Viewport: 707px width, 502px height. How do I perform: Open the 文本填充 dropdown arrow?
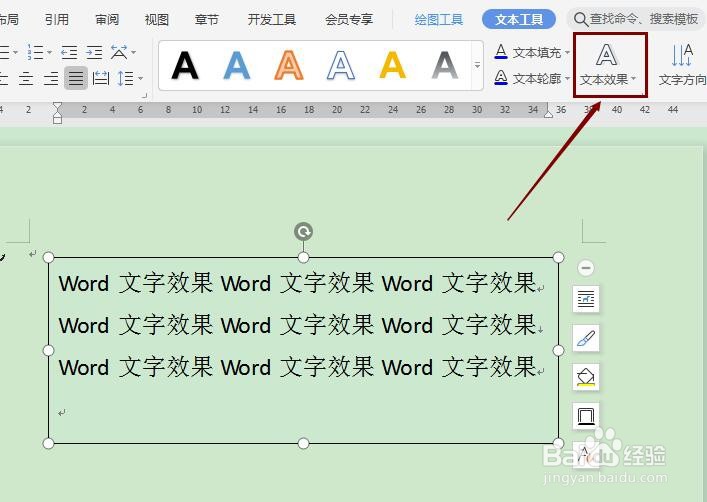[x=567, y=53]
